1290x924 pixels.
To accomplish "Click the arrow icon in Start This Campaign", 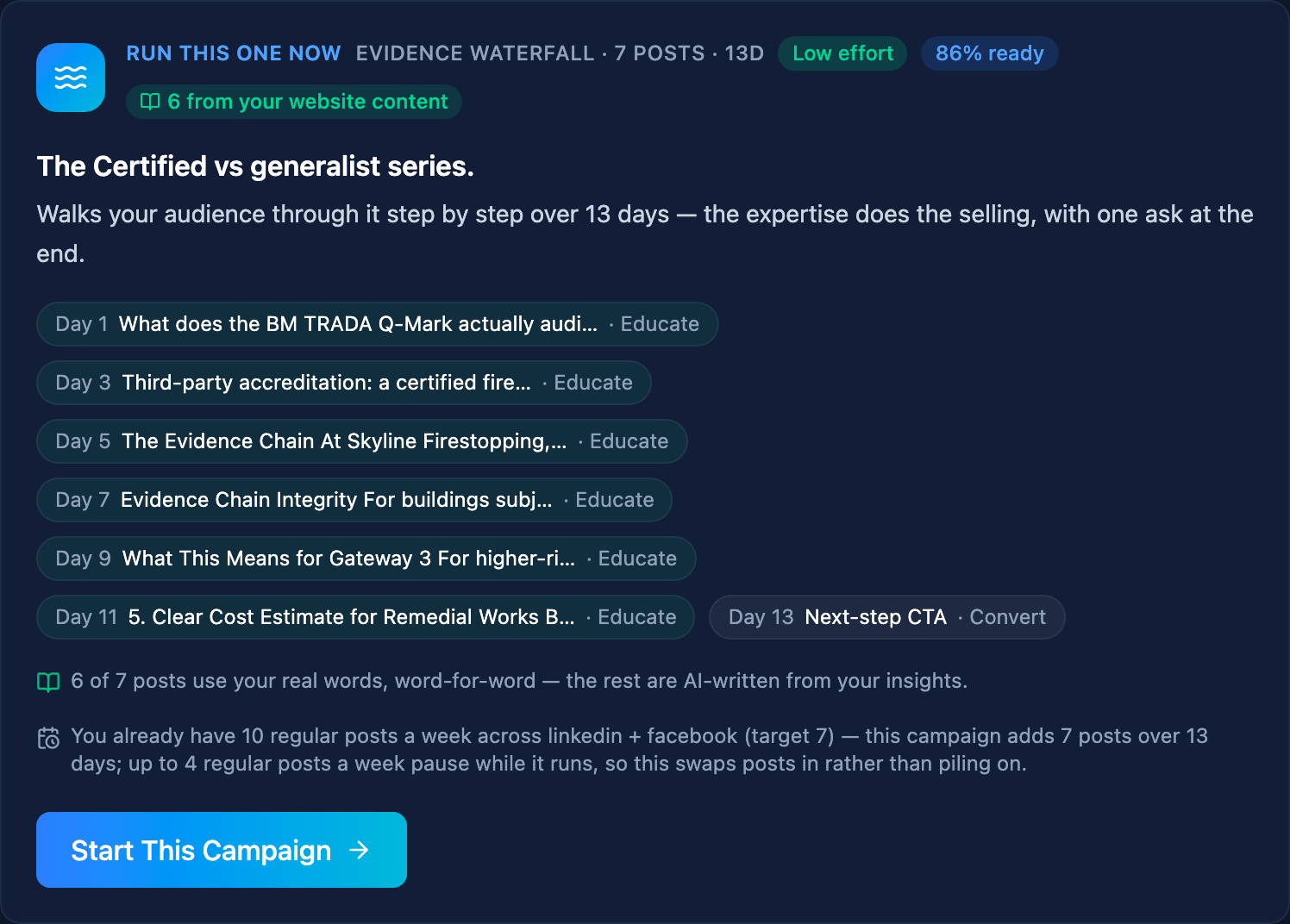I will click(x=360, y=851).
